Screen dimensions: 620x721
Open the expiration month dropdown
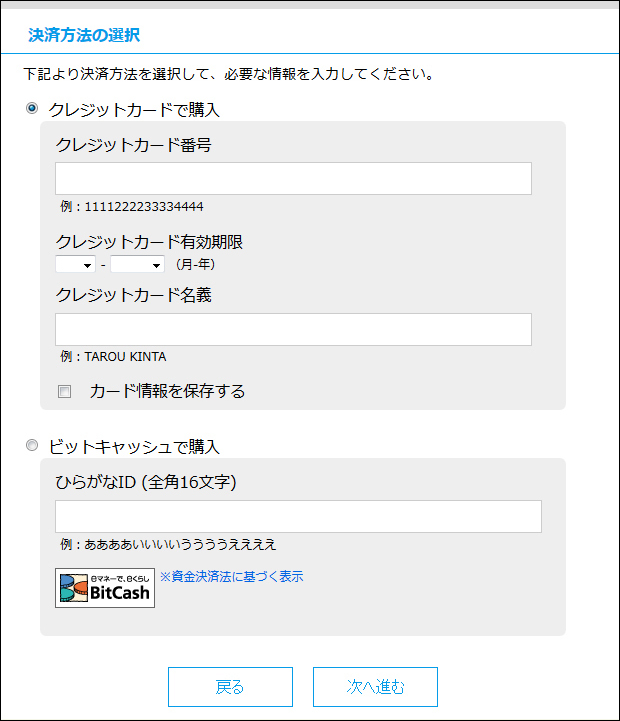pos(75,264)
